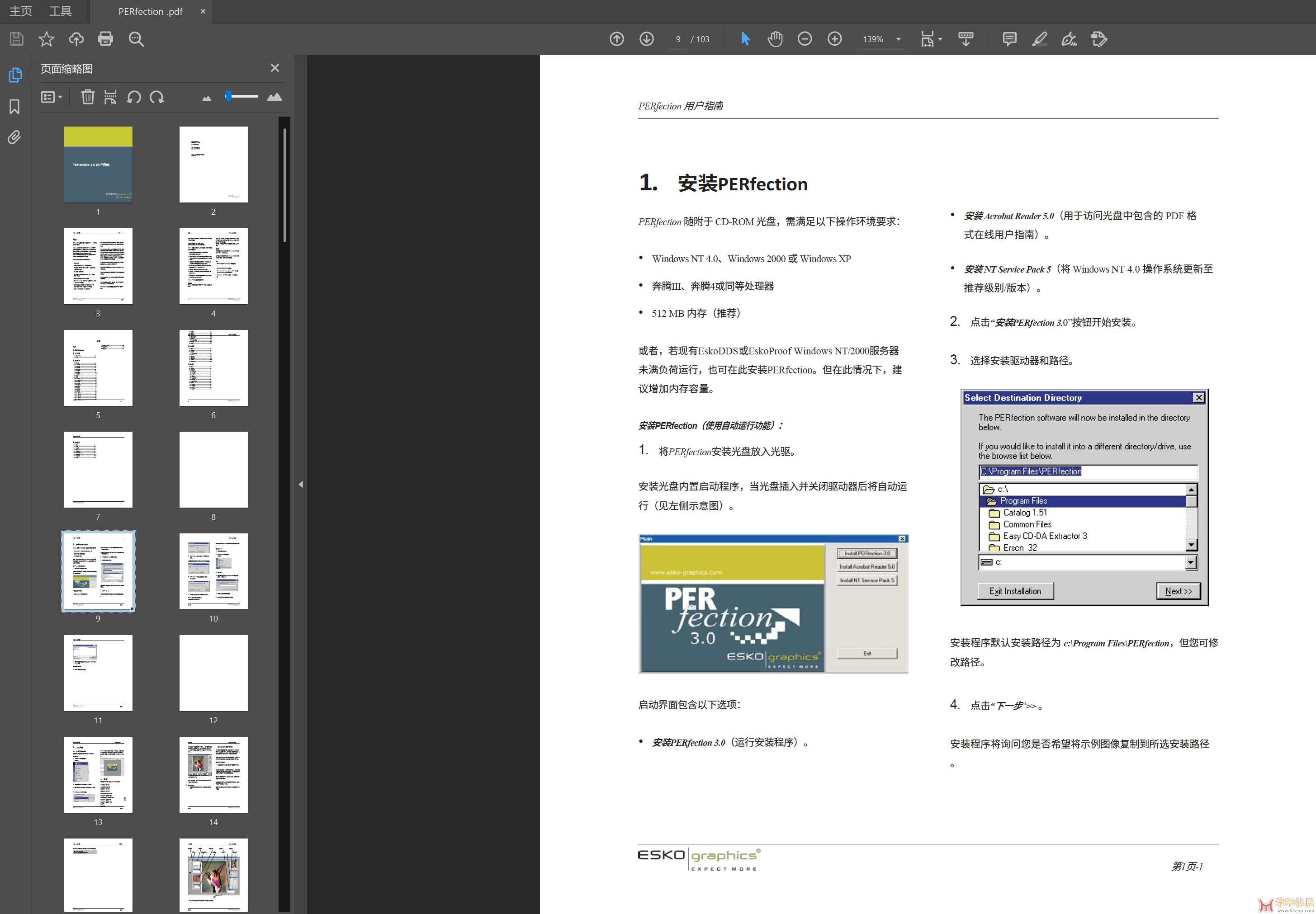Add a comment note

point(1009,39)
